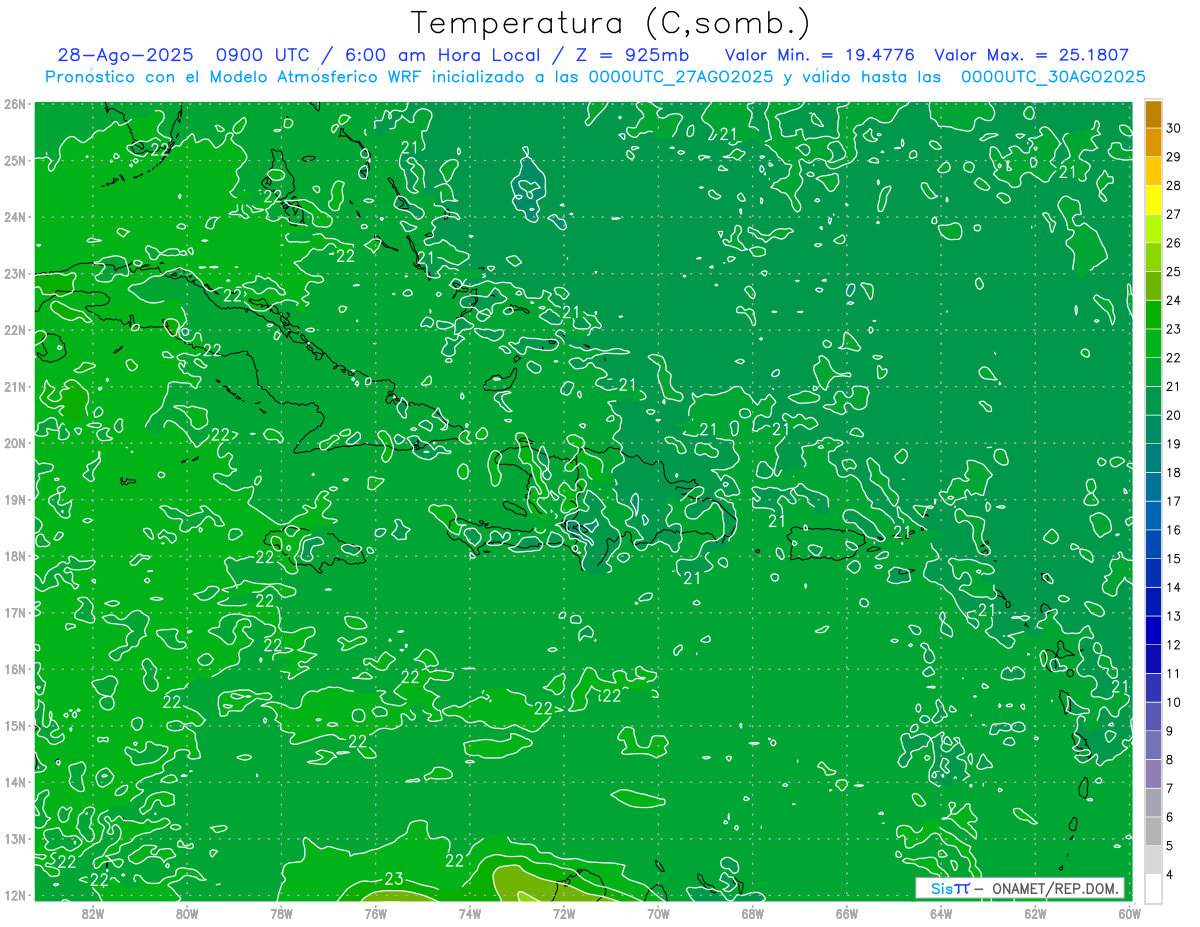Click the valid-until time "0000UTC_30AGO2025"
This screenshot has width=1200, height=927.
[x=1053, y=77]
